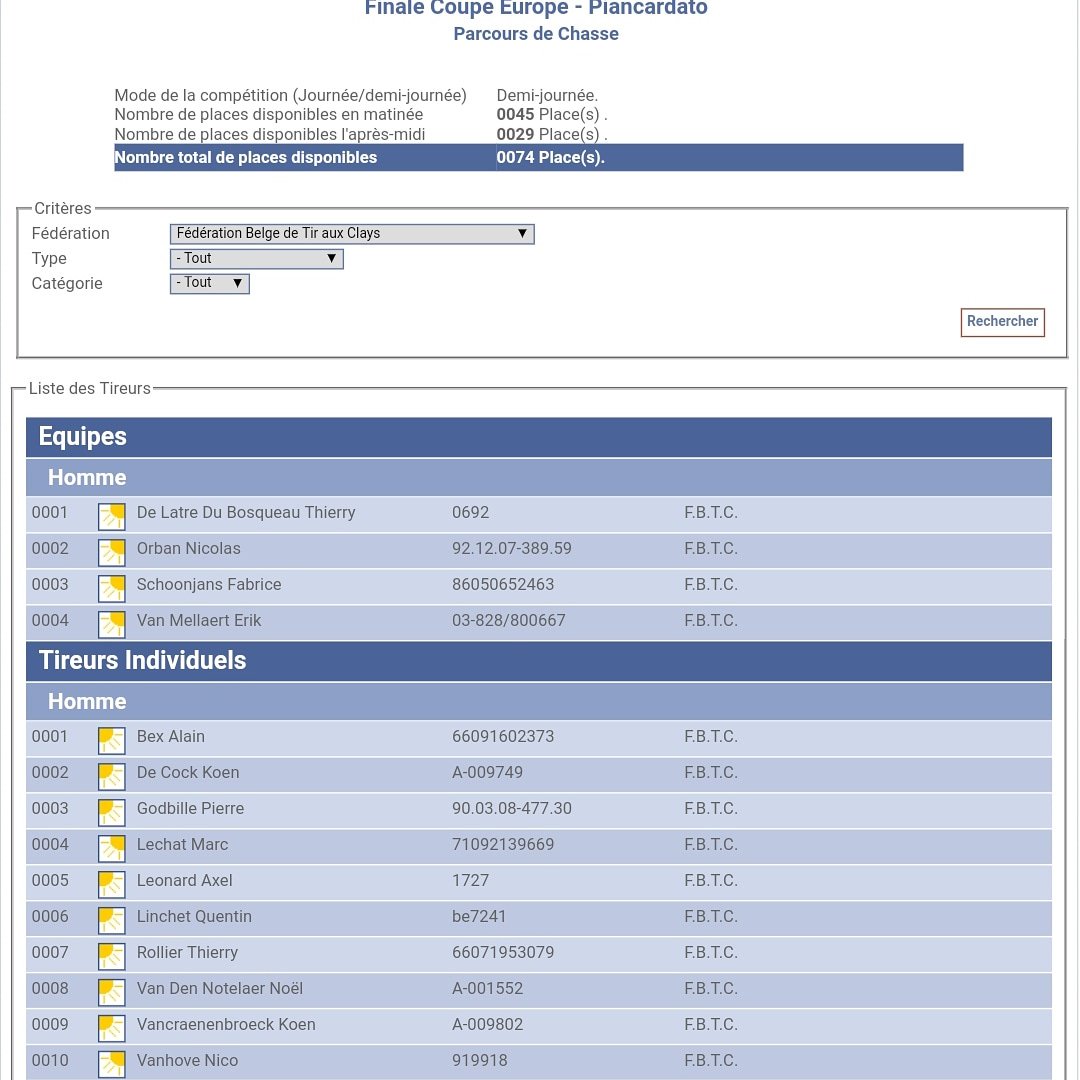
Task: Click sun icon next to Rollier Thierry
Action: pyautogui.click(x=112, y=955)
